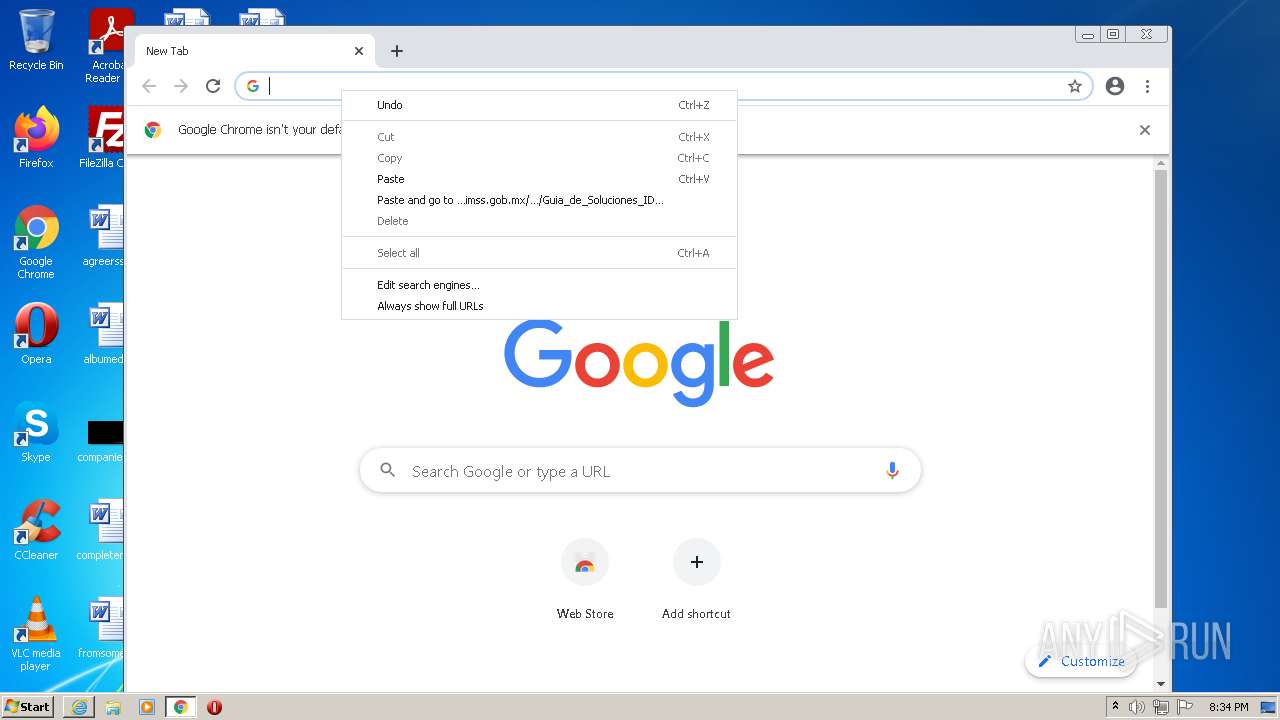Open the media player taskbar icon
Screen dimensions: 1280x720
click(x=147, y=707)
